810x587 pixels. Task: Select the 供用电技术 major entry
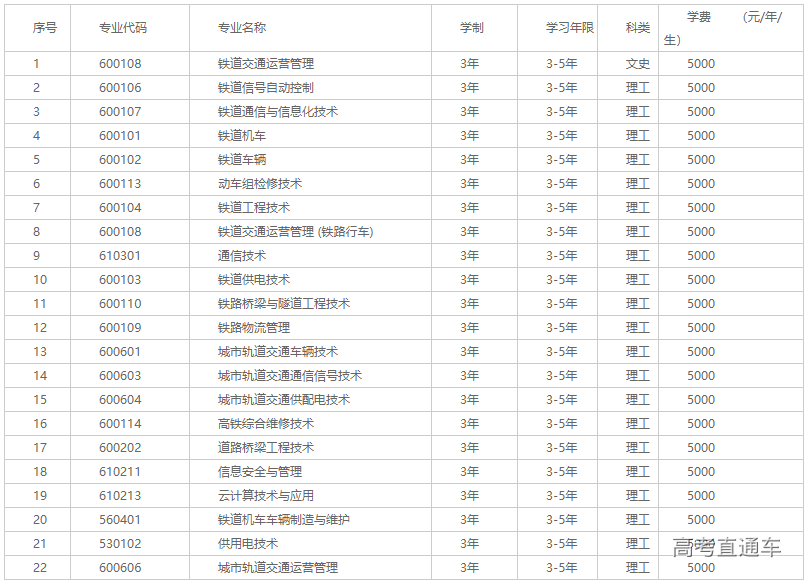tap(244, 543)
